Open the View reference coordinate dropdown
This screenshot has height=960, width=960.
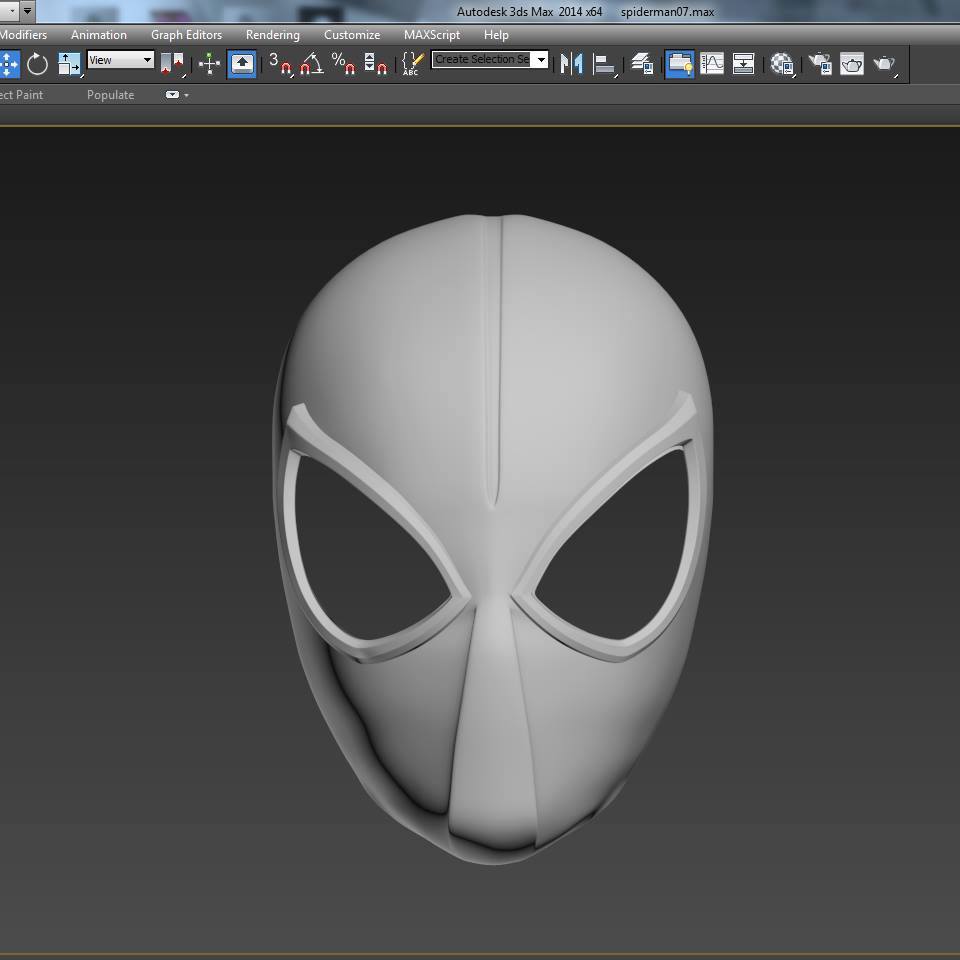coord(120,60)
